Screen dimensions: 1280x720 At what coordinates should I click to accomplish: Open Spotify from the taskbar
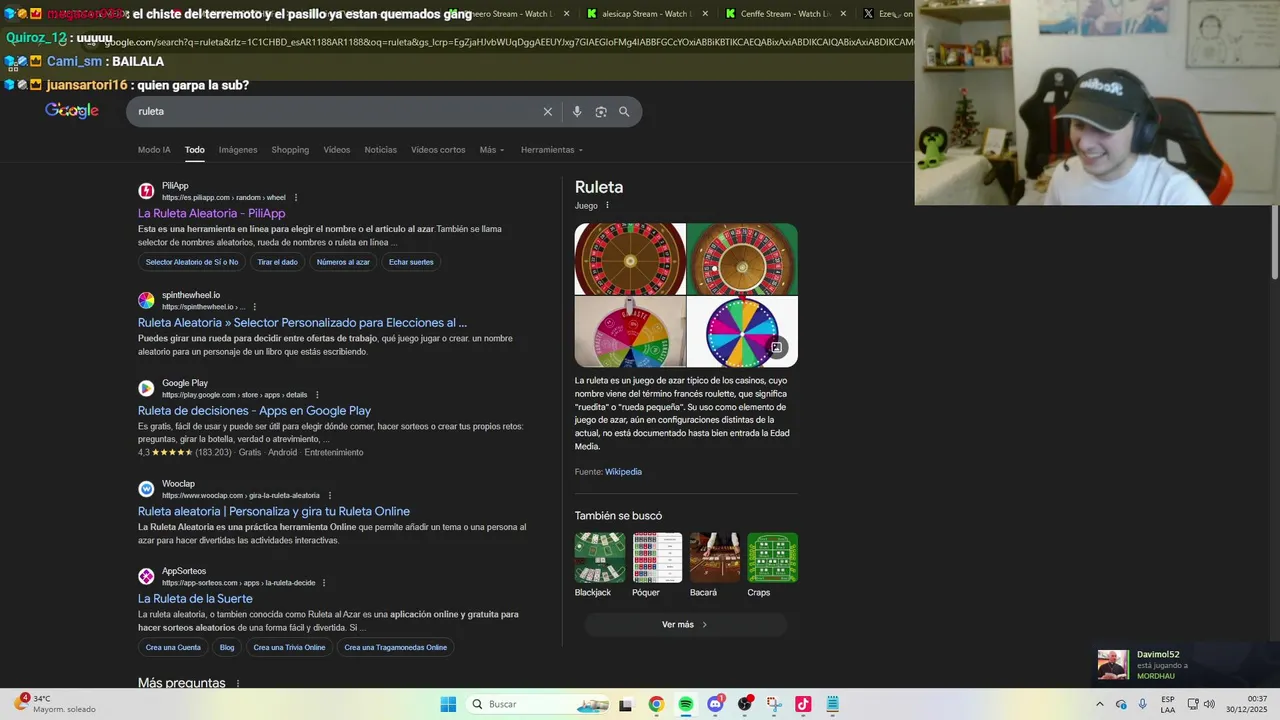coord(685,704)
